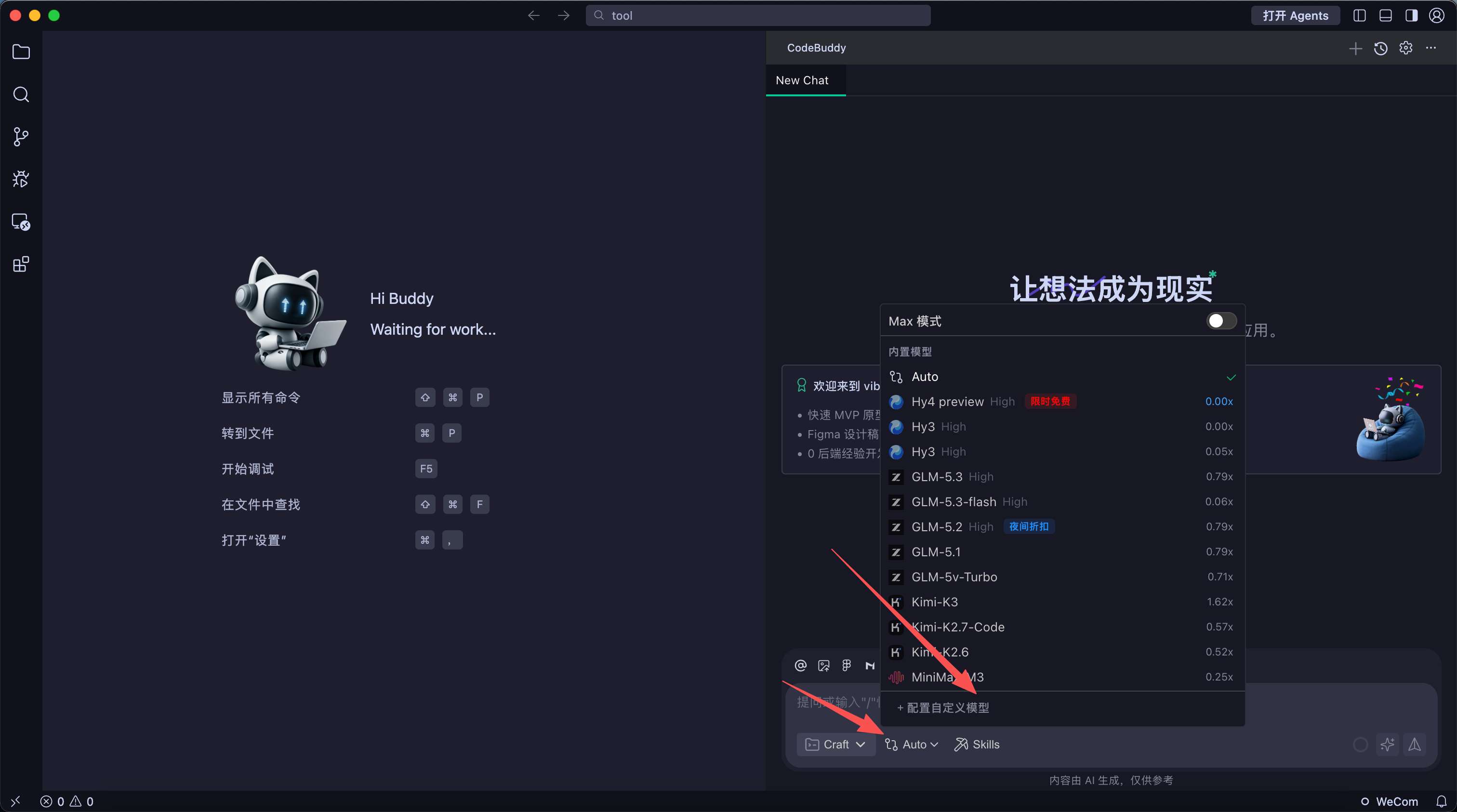Open the Craft mode dropdown
Viewport: 1457px width, 812px height.
coord(835,744)
